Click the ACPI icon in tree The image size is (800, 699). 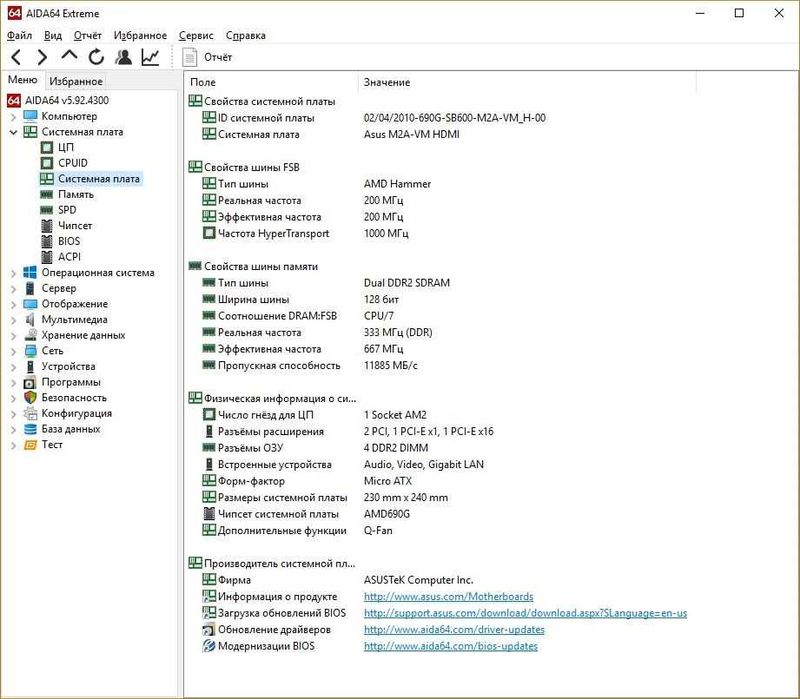click(46, 257)
